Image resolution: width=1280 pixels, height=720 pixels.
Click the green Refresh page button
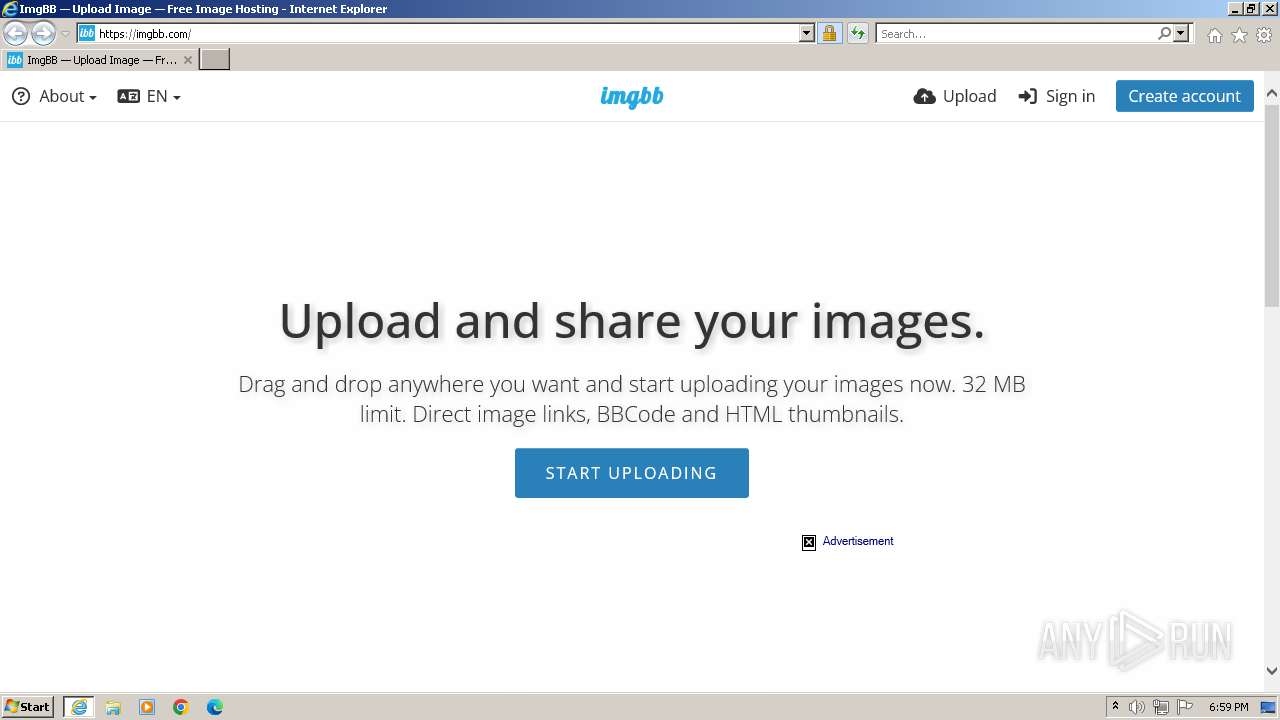pos(857,33)
